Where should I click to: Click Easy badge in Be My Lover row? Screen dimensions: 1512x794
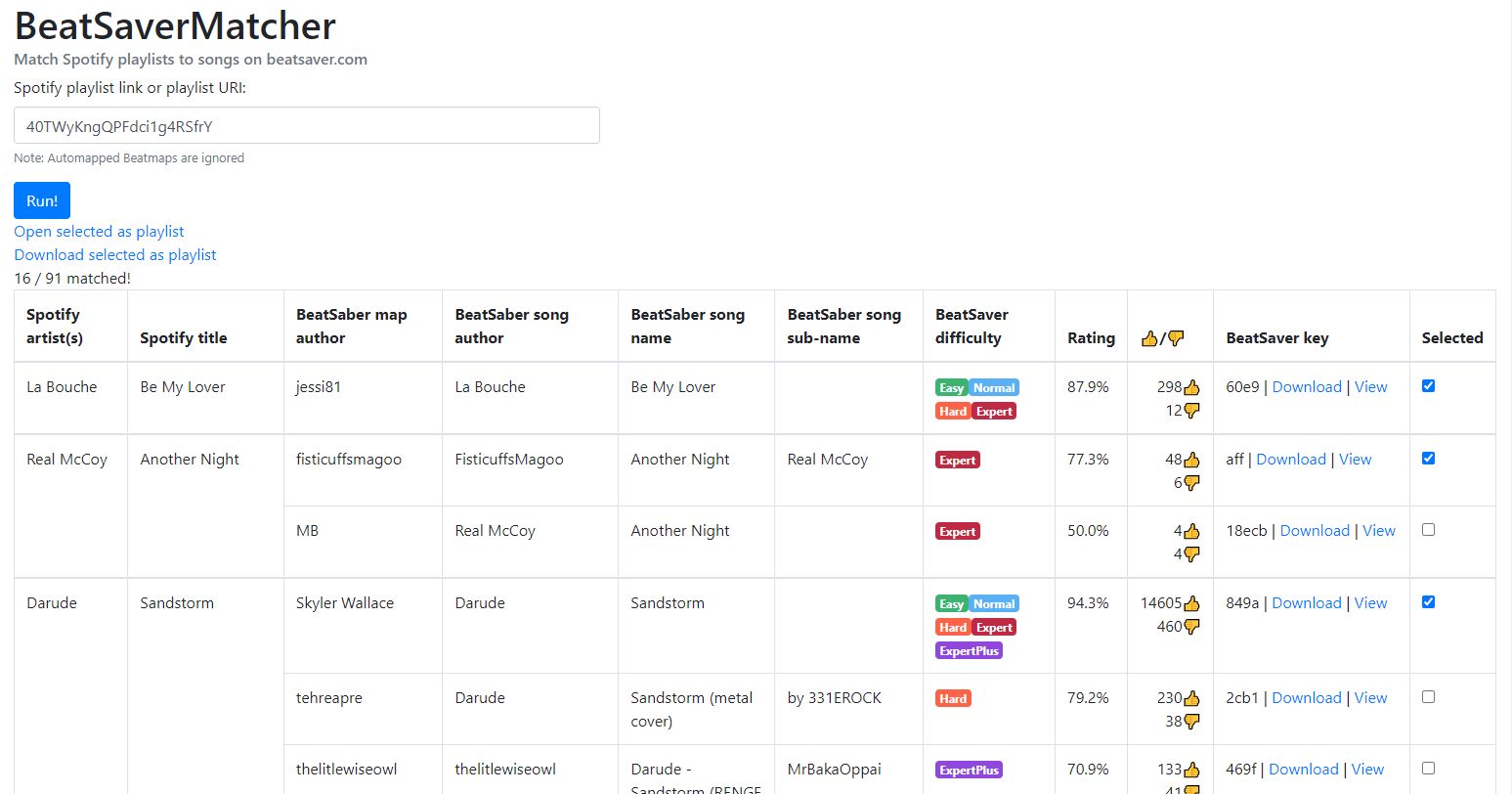[951, 388]
